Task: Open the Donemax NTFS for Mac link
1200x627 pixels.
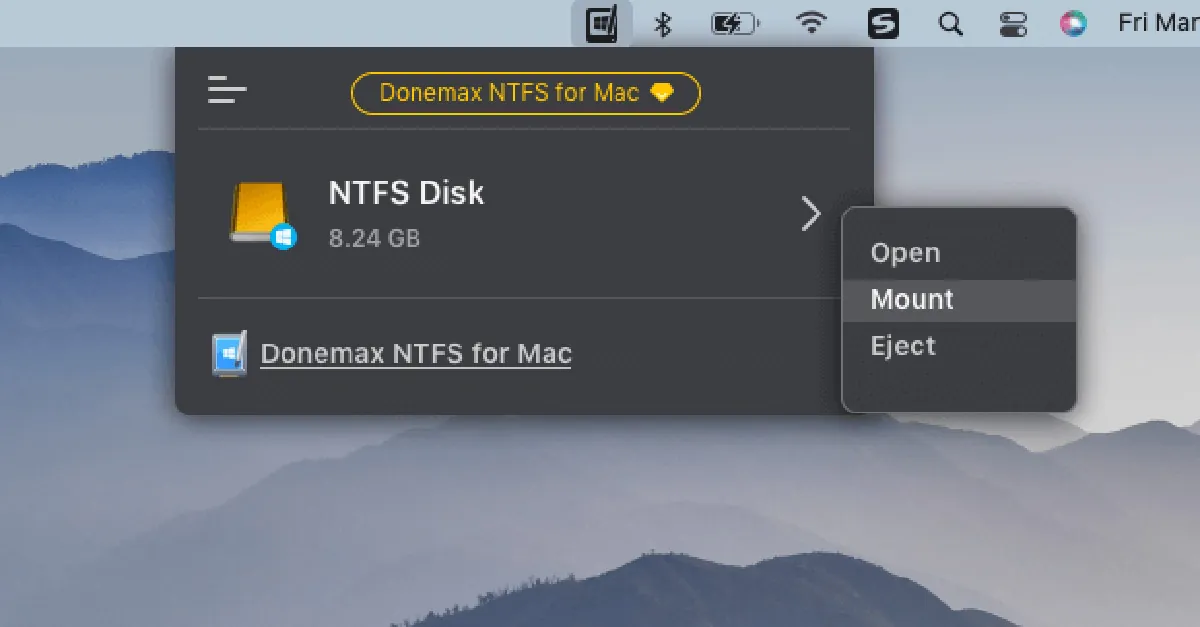Action: coord(415,352)
